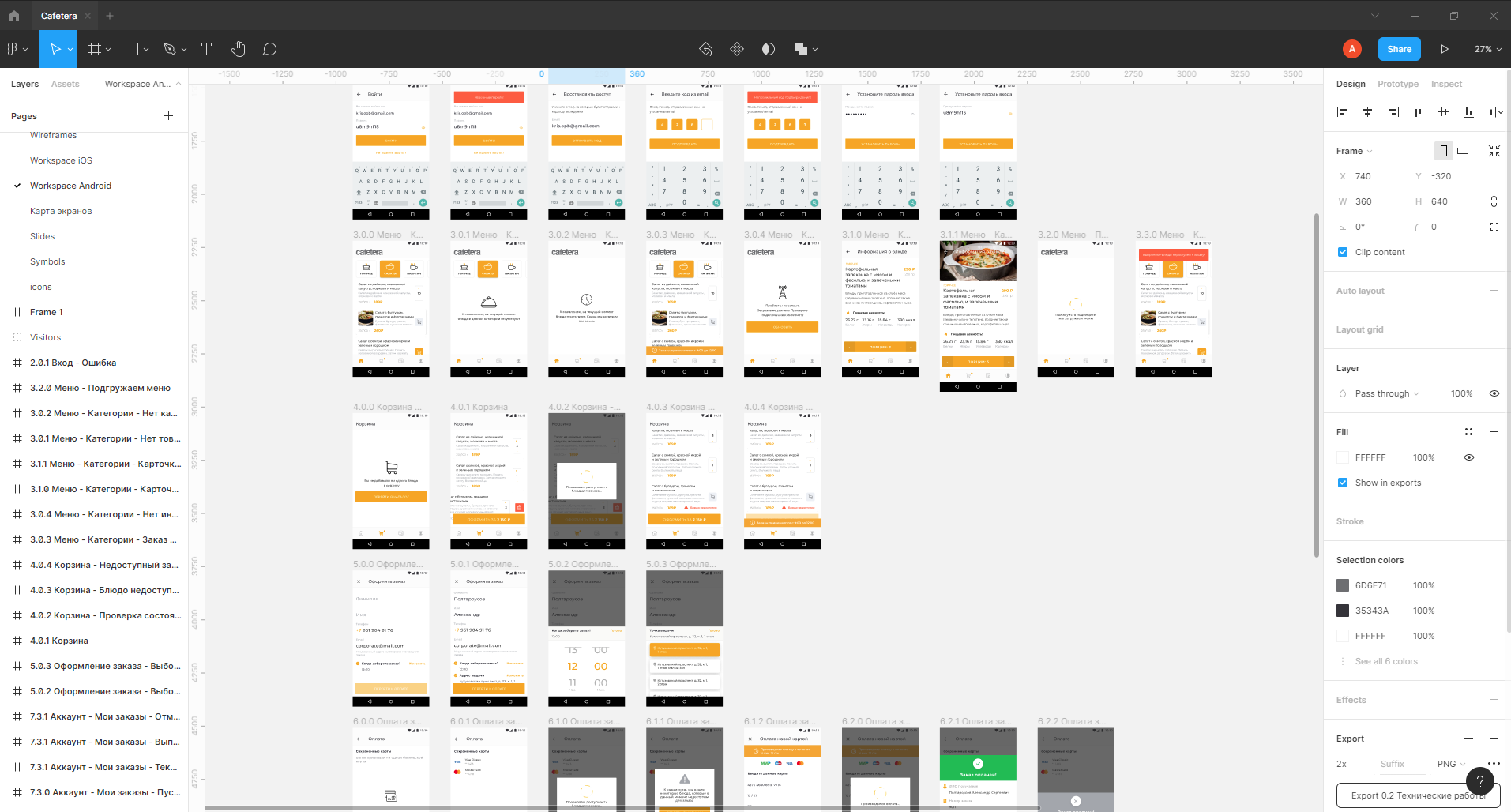1511x812 pixels.
Task: Select the 4.0.1 Корзина layer
Action: point(59,641)
